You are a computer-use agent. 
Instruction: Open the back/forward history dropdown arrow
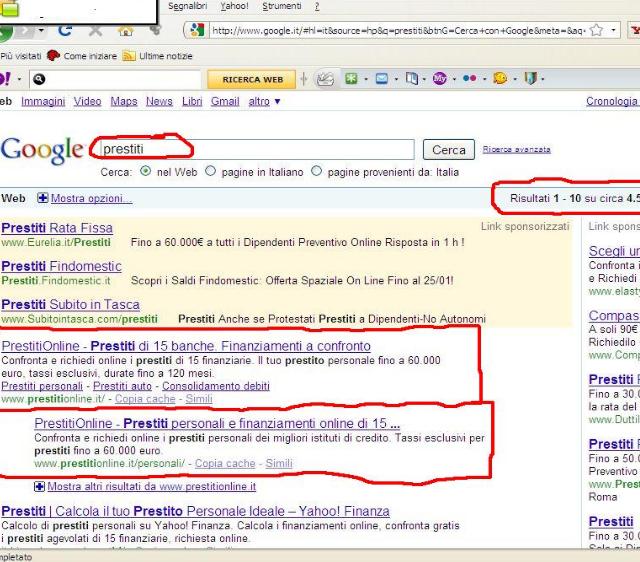tap(41, 31)
